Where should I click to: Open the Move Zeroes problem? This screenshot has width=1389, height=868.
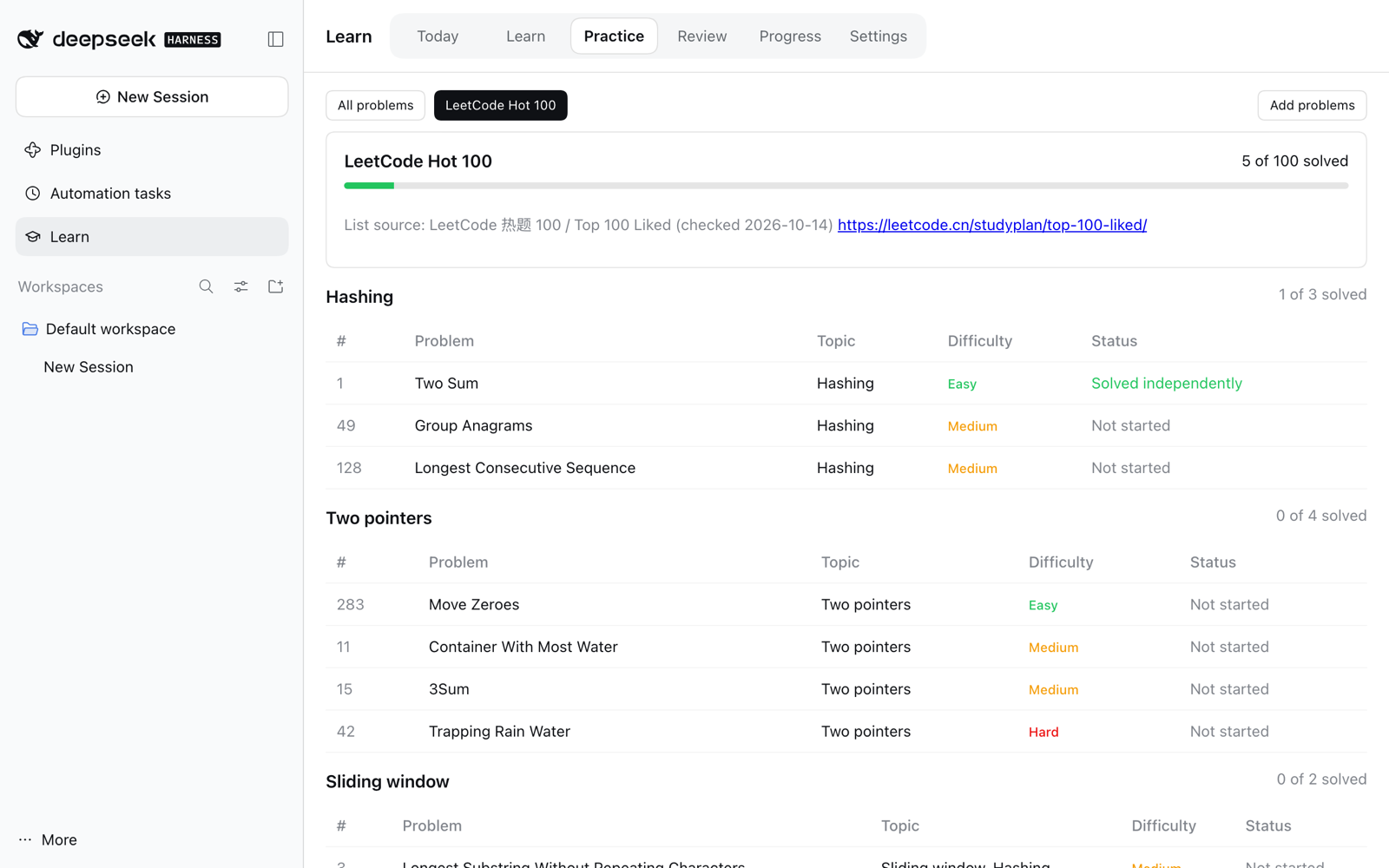point(474,605)
